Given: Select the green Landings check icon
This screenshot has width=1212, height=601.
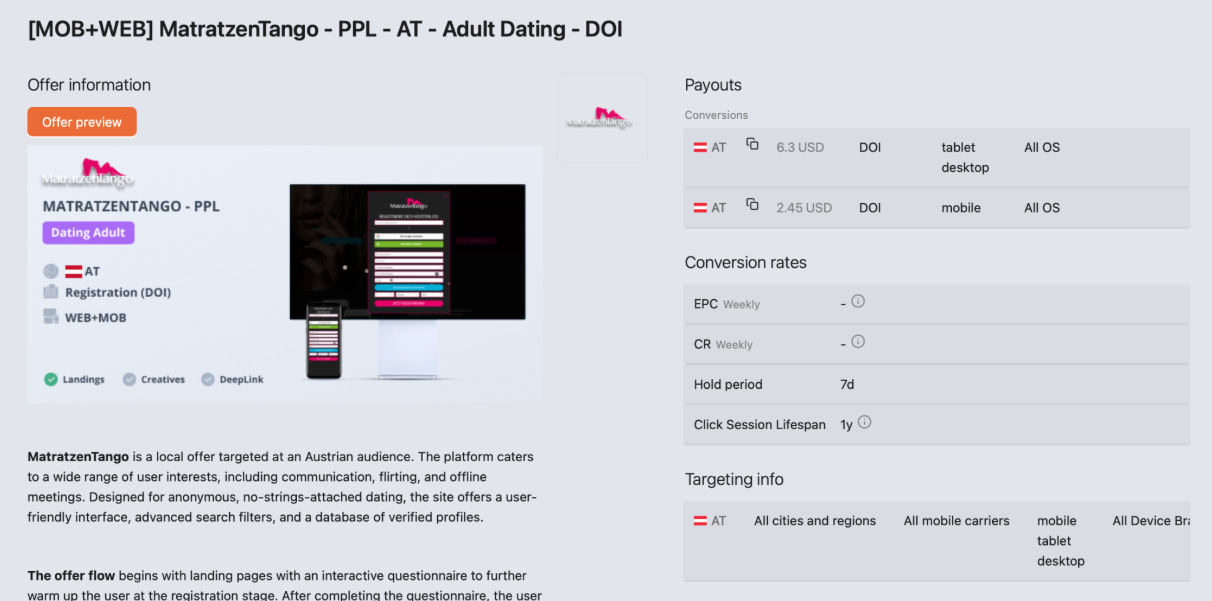Looking at the screenshot, I should click(x=51, y=379).
